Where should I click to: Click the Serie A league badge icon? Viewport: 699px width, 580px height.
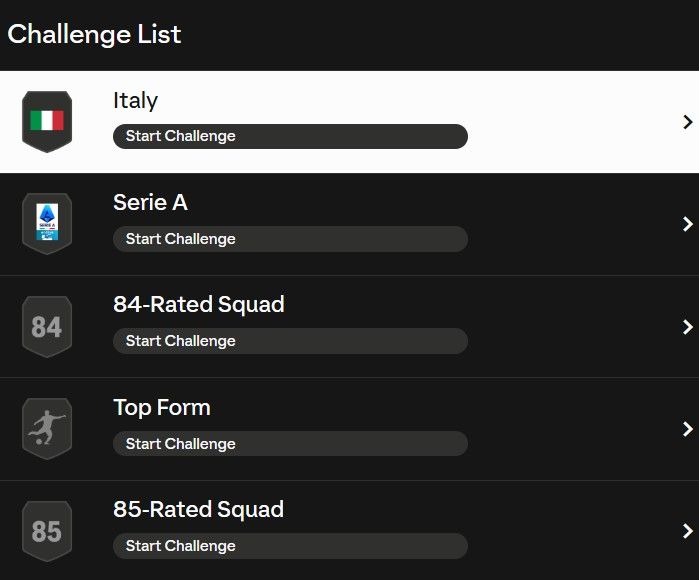coord(47,223)
